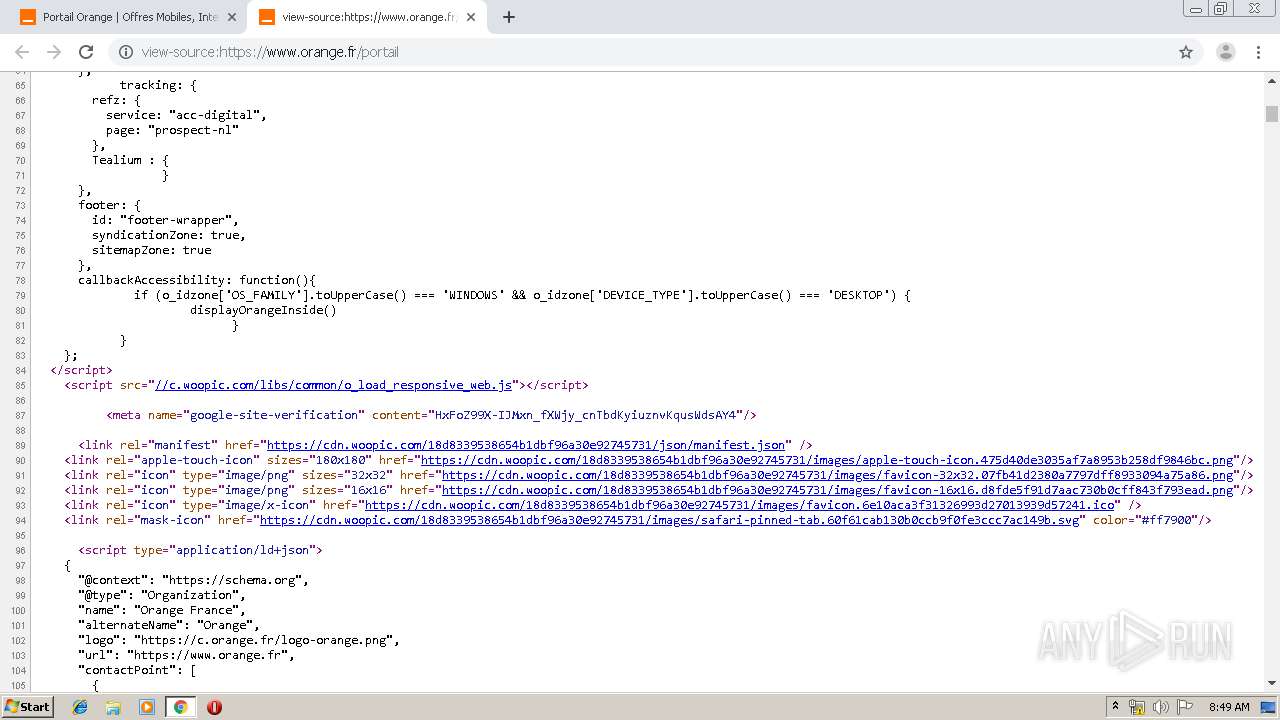1280x720 pixels.
Task: Click the 'displayOrangeInside()' text
Action: (x=263, y=310)
